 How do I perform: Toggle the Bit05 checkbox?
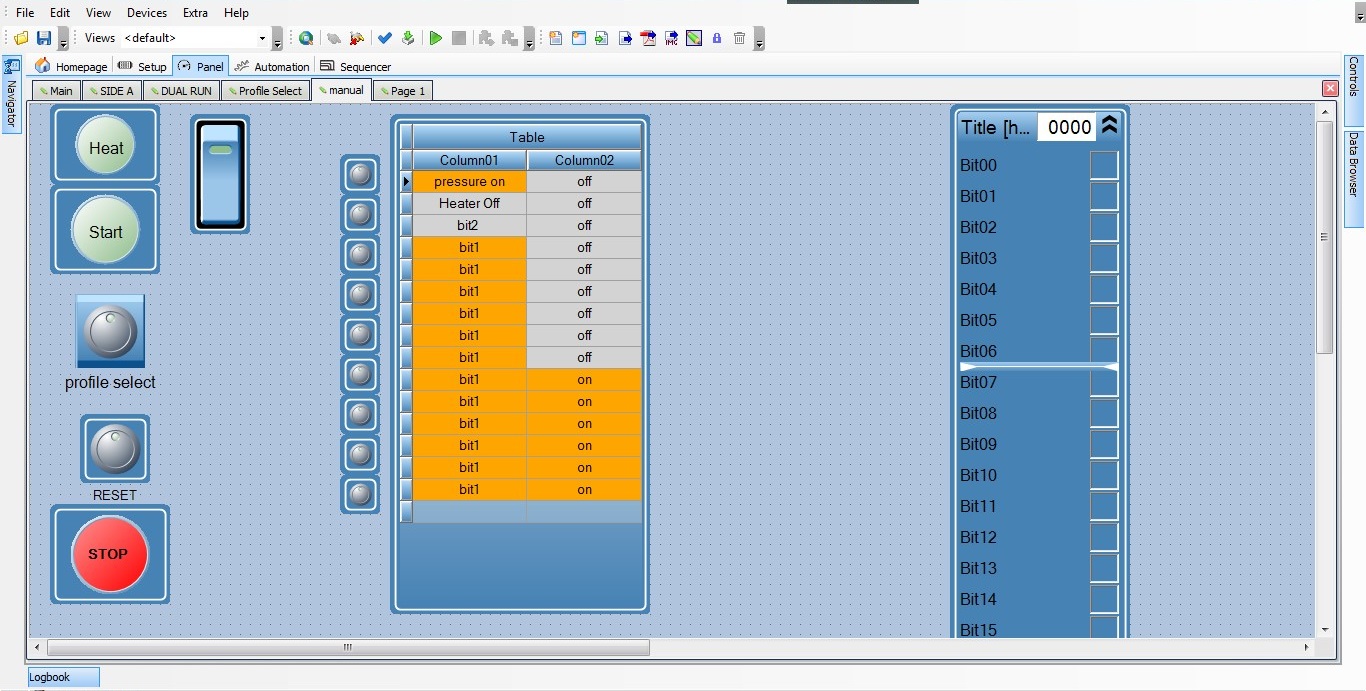coord(1104,321)
